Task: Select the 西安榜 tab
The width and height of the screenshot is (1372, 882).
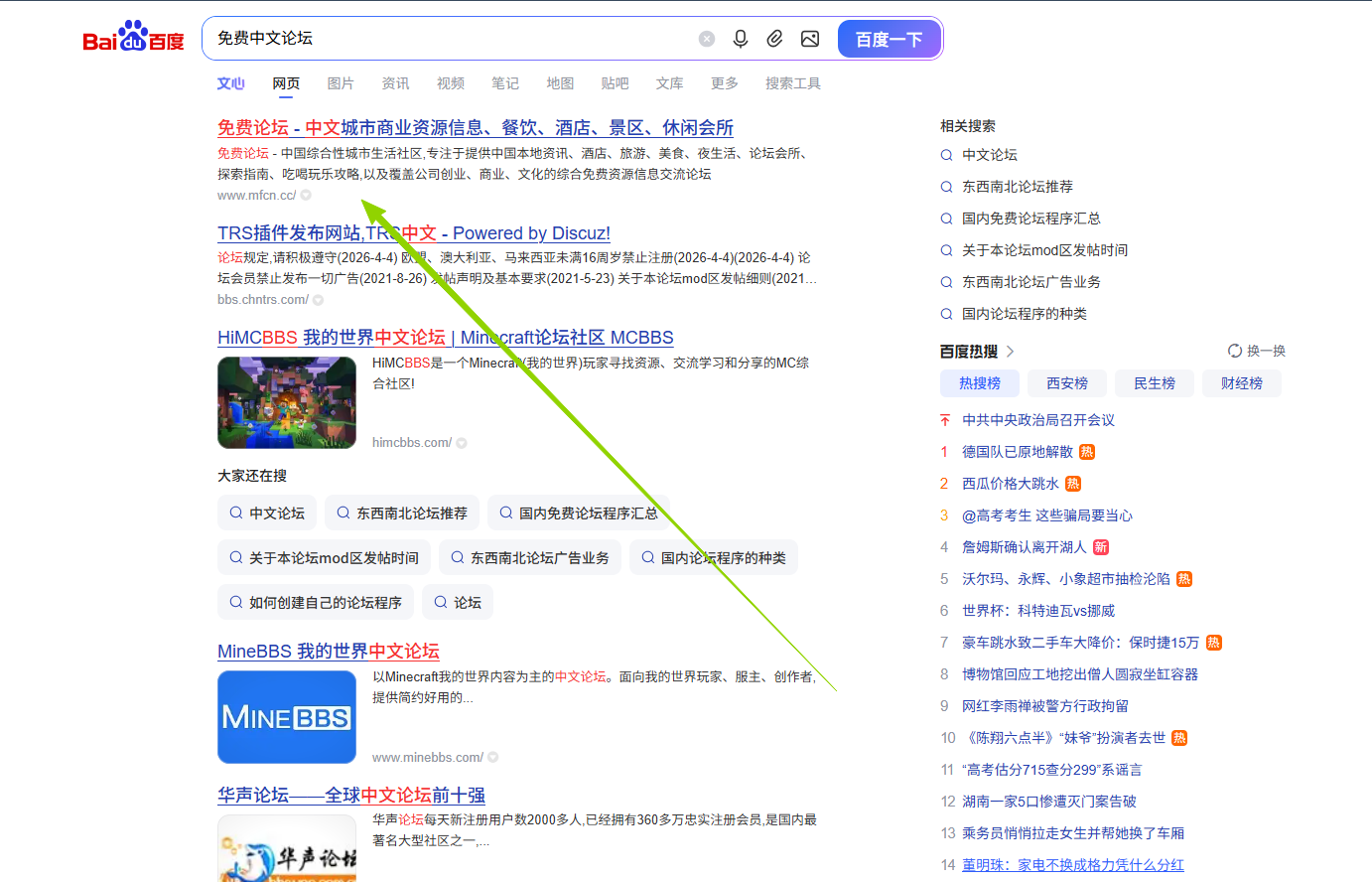Action: point(1067,383)
